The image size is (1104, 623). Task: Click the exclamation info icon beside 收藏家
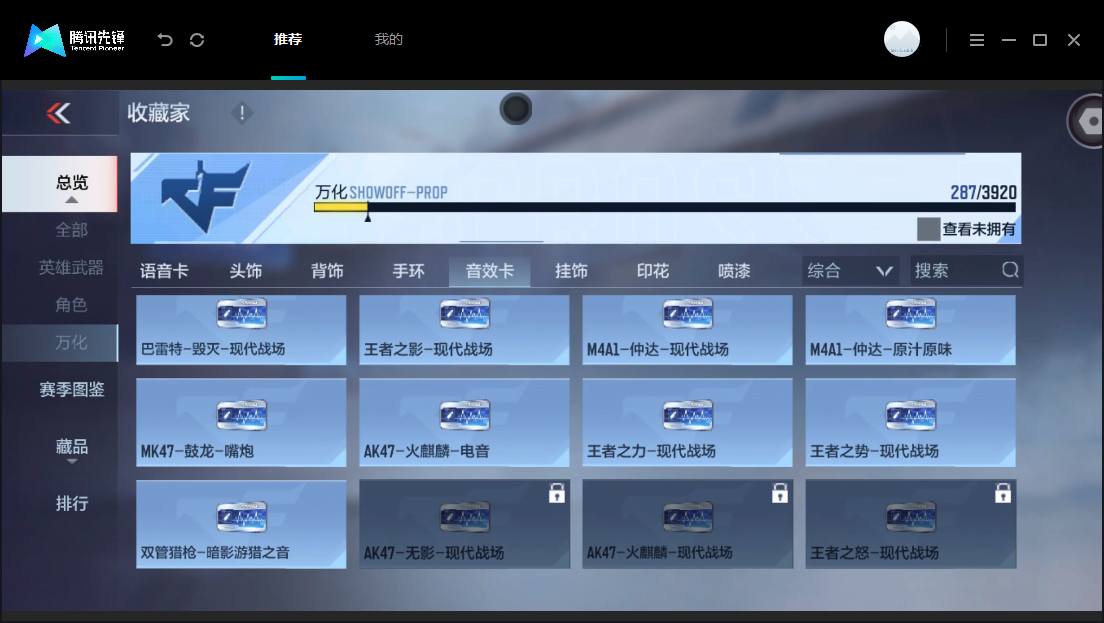(242, 113)
